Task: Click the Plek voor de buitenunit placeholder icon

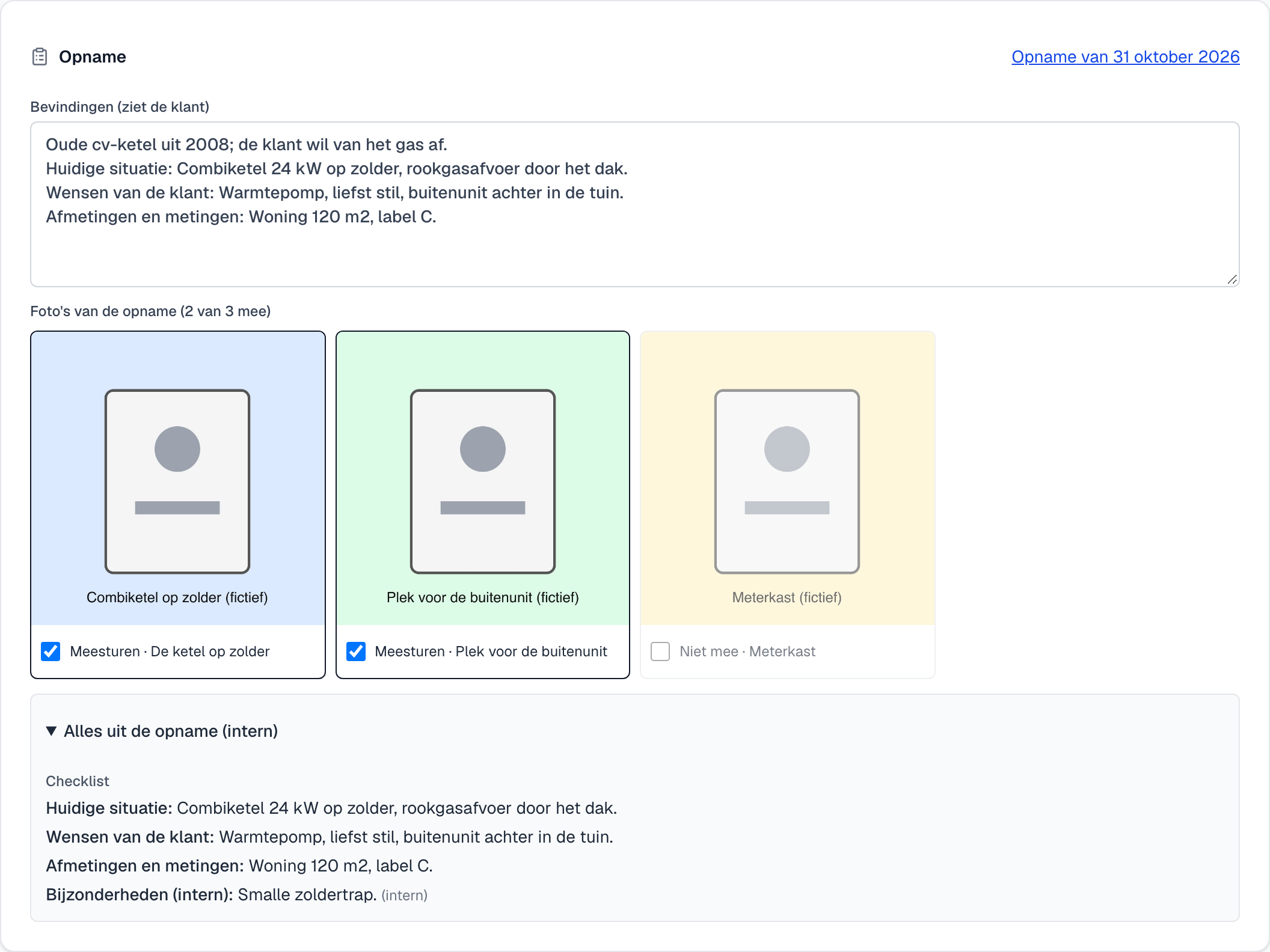Action: [x=483, y=481]
